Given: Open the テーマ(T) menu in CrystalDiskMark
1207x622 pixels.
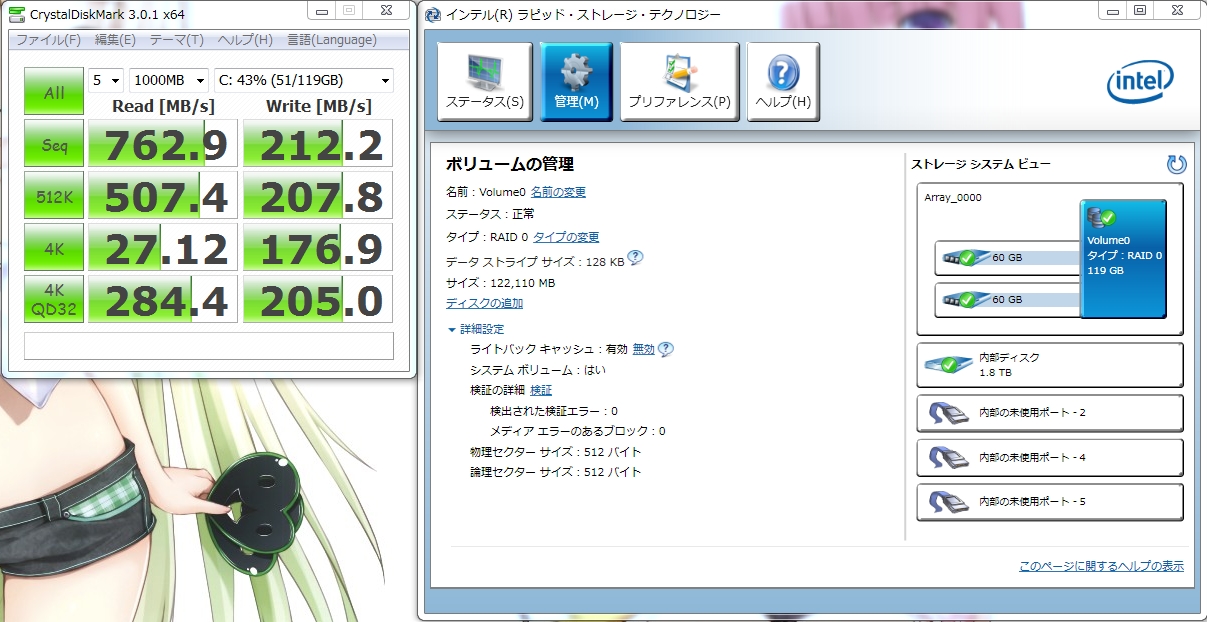Looking at the screenshot, I should [x=176, y=40].
